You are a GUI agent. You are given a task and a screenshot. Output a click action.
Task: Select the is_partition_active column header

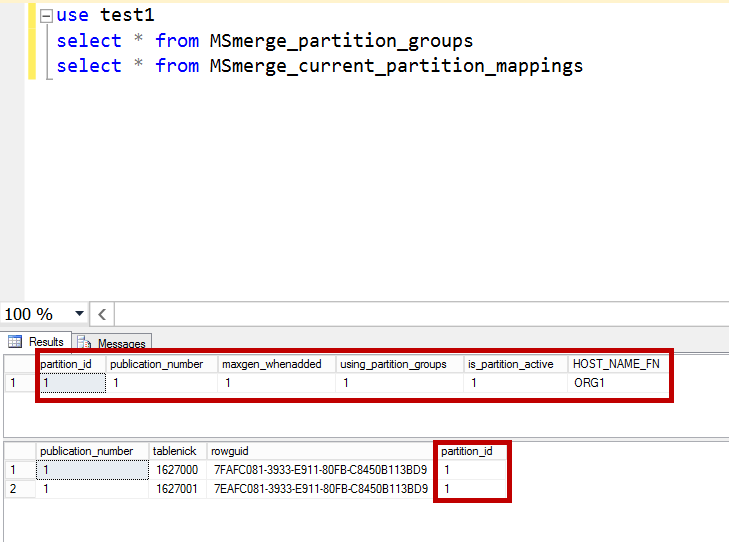click(511, 364)
